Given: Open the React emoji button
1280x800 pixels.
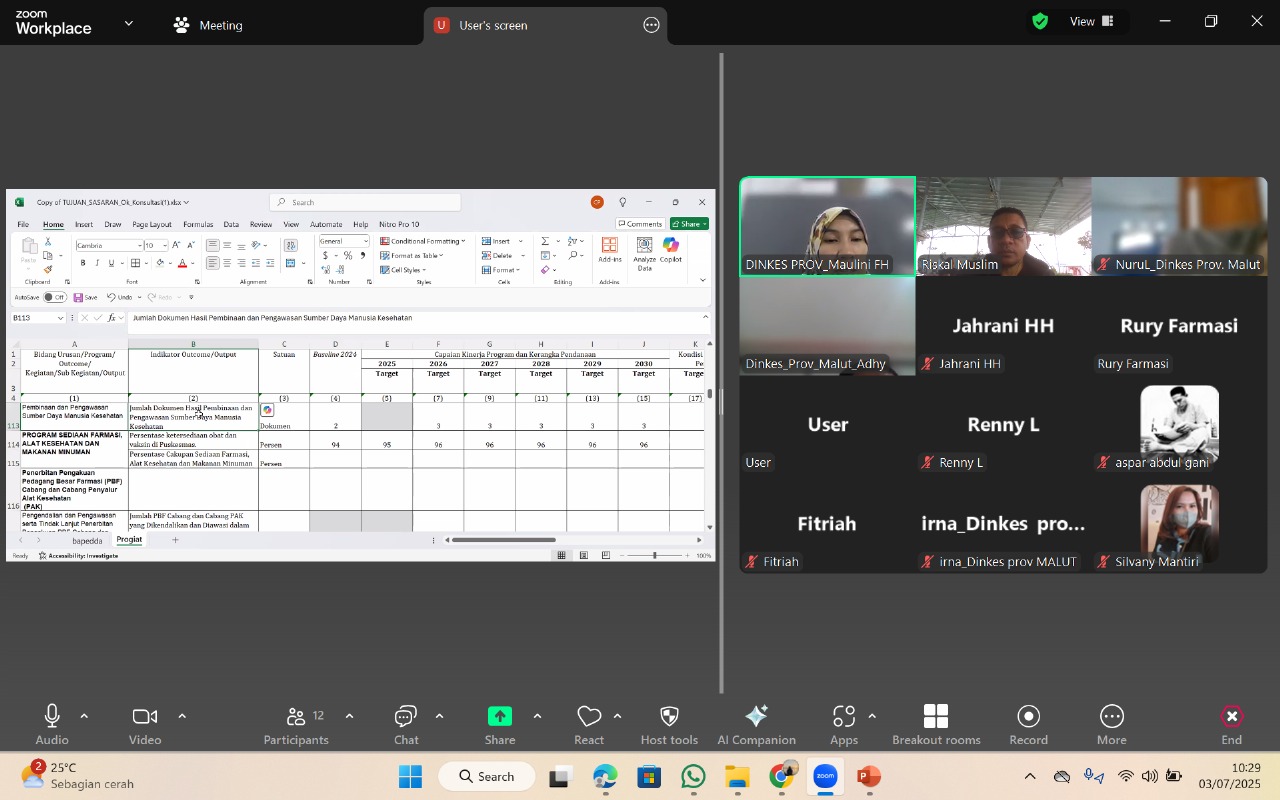Looking at the screenshot, I should pos(589,724).
